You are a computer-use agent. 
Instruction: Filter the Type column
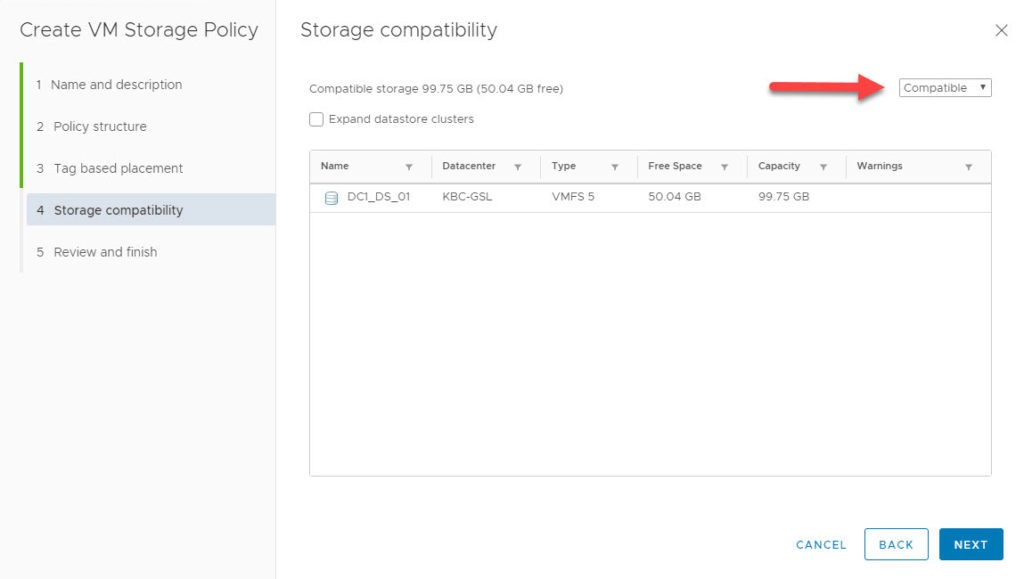615,166
